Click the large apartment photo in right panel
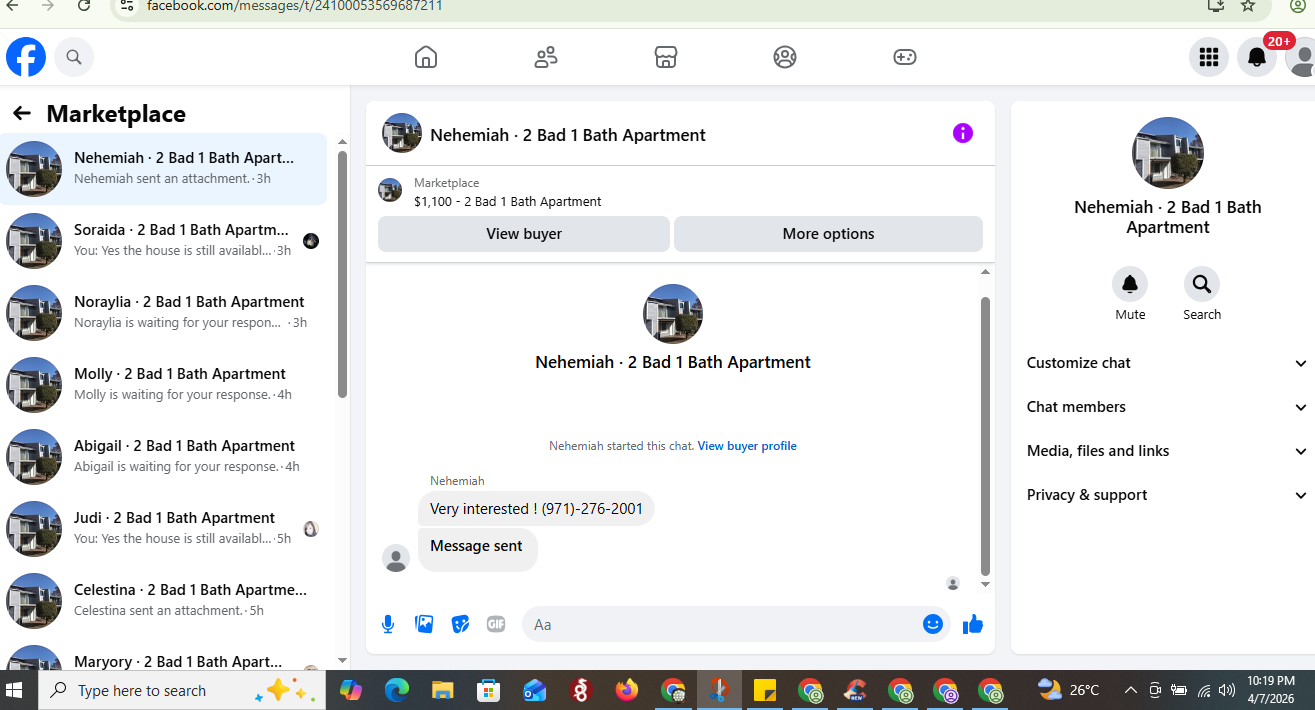 tap(1168, 153)
